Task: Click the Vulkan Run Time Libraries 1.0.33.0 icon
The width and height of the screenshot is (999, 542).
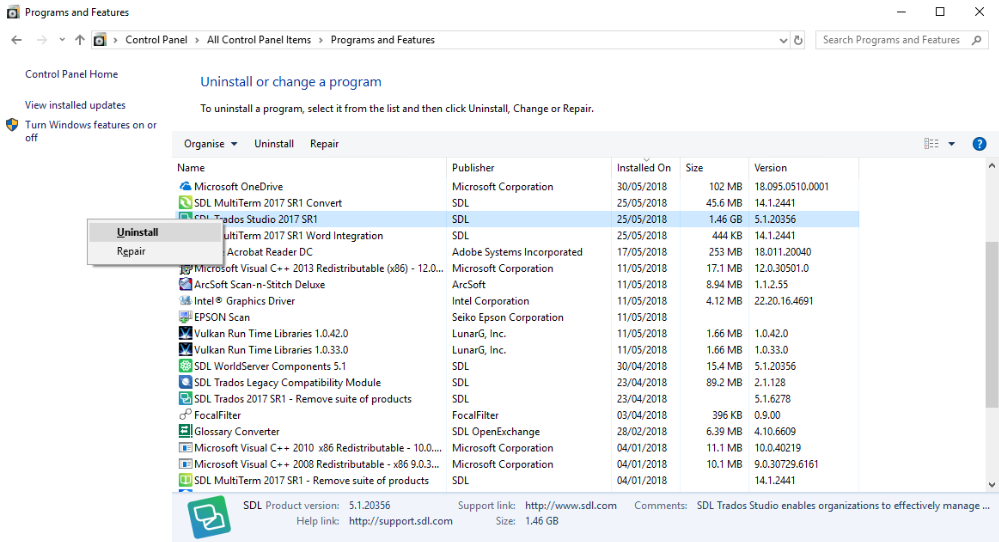Action: point(185,350)
